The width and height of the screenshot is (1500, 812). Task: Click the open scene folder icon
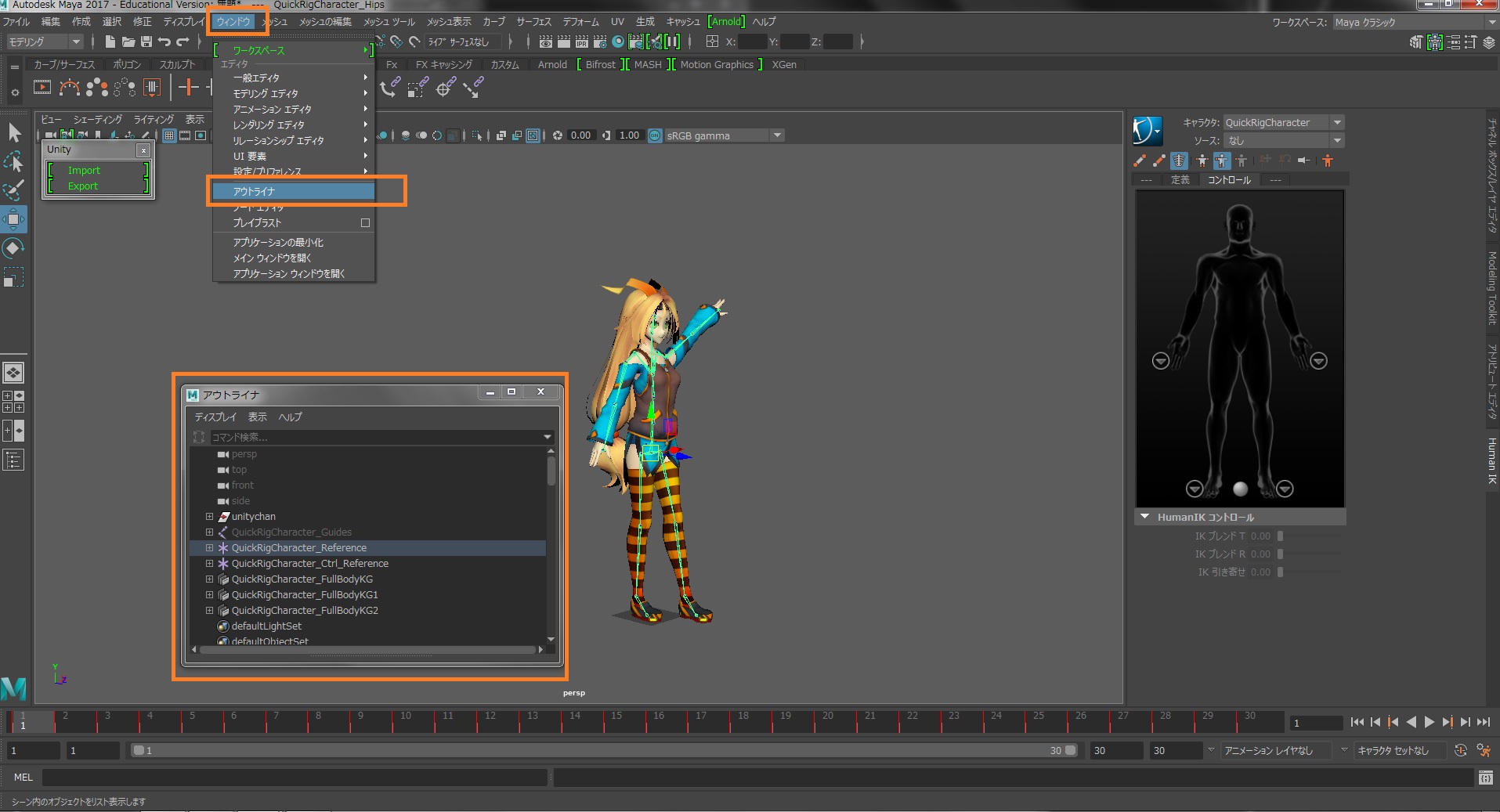[128, 42]
